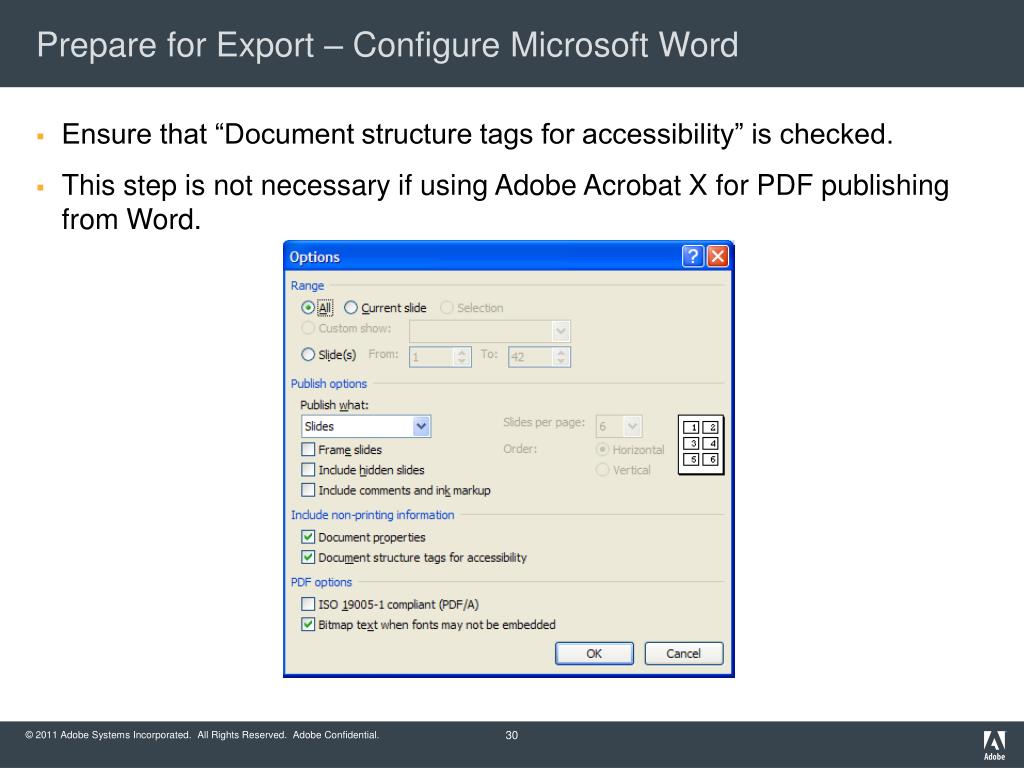The width and height of the screenshot is (1024, 768).
Task: Uncheck the Document properties checkbox
Action: (x=308, y=537)
